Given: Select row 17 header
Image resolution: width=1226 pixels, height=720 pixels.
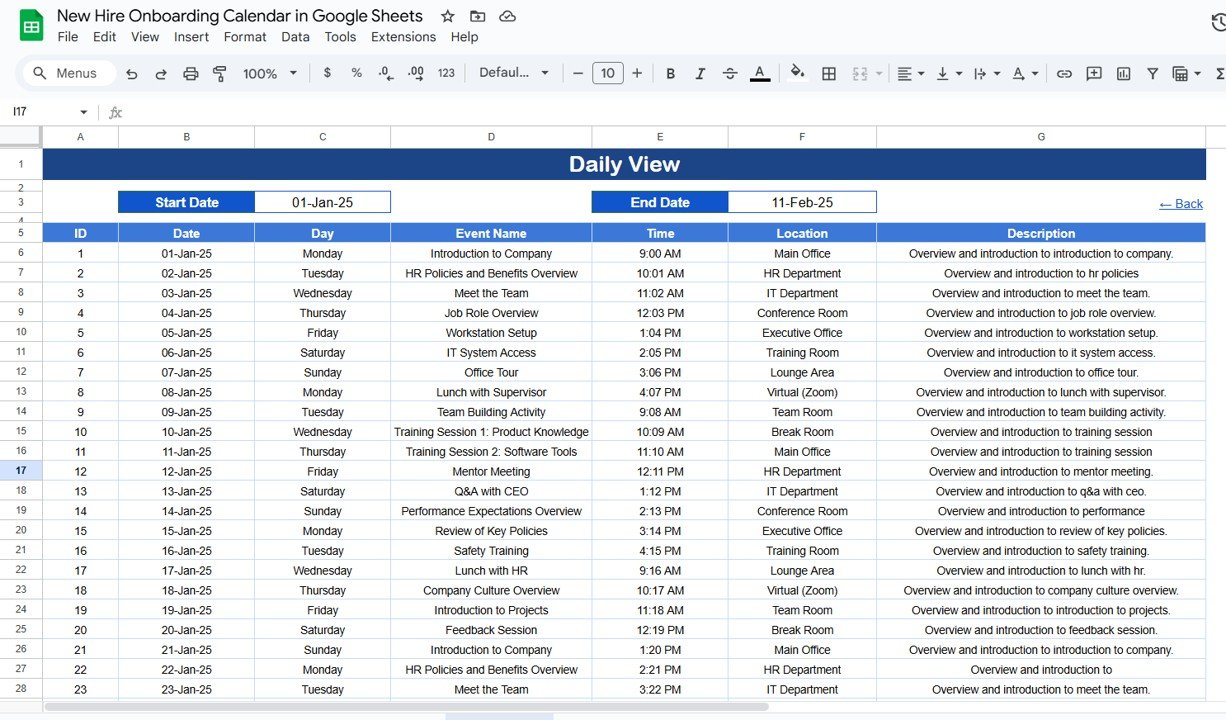Looking at the screenshot, I should (21, 471).
